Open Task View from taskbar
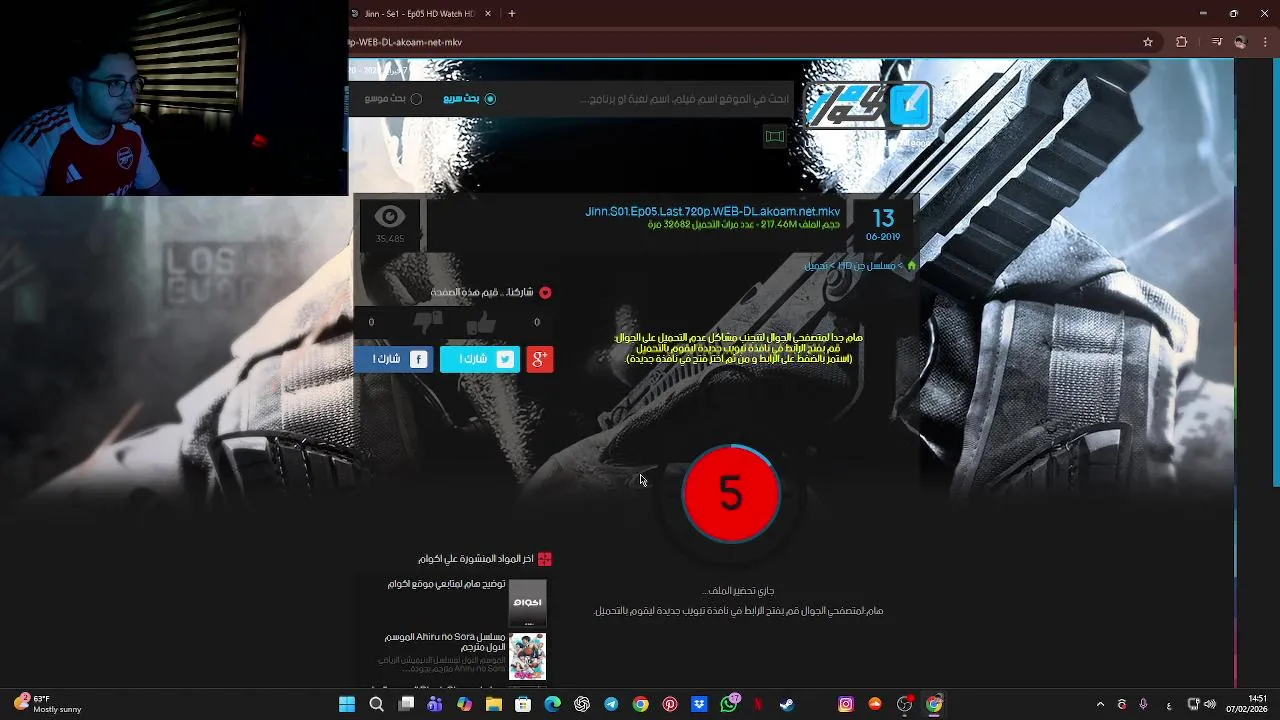The width and height of the screenshot is (1280, 720). coord(406,704)
